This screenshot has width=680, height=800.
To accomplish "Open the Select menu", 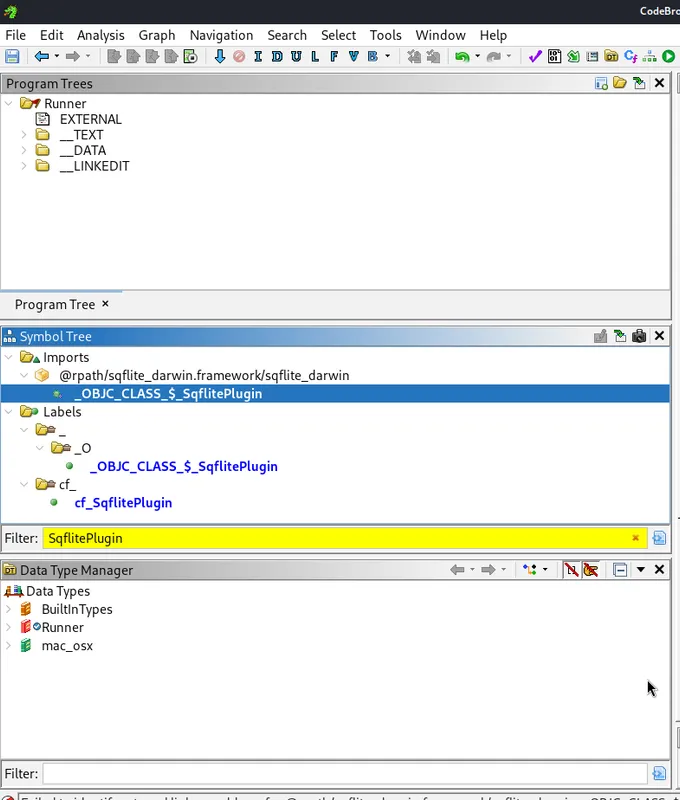I will tap(338, 35).
